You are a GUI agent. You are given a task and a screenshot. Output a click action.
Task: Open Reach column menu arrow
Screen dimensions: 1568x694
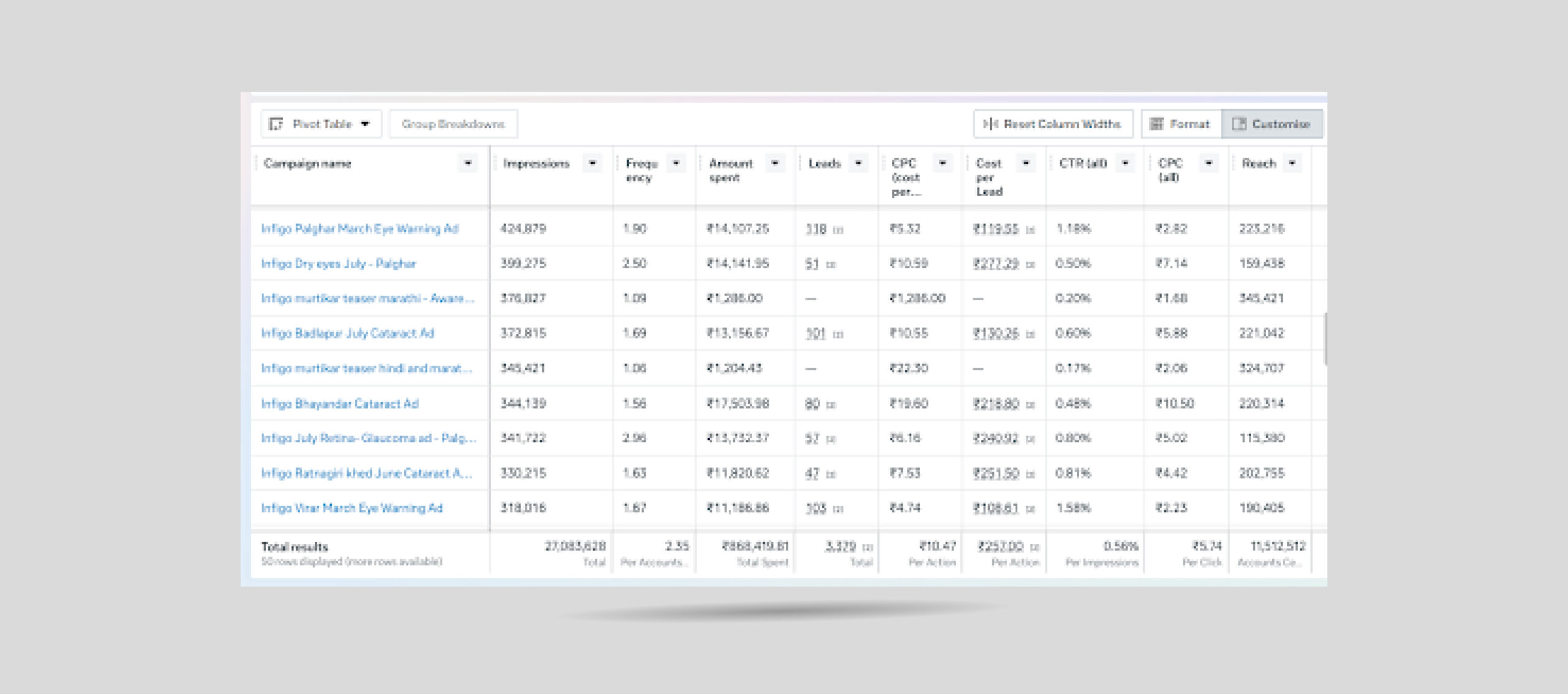[1292, 164]
